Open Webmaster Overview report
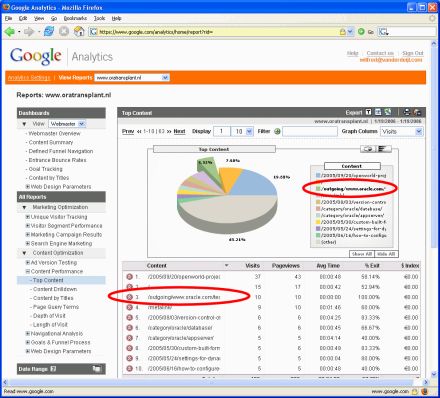The width and height of the screenshot is (440, 398). coord(54,133)
